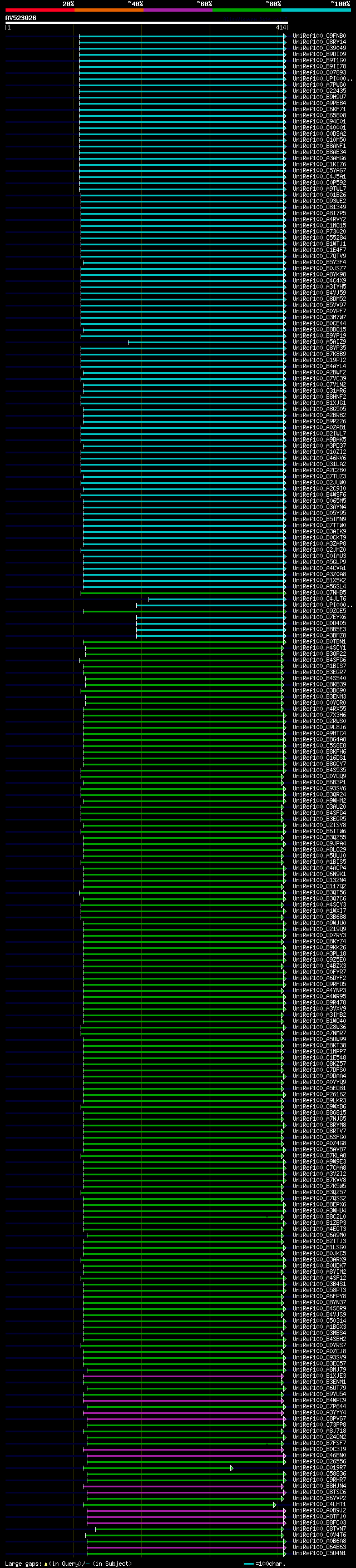The width and height of the screenshot is (356, 1568).
Task: Open hit UniRef100_B6B3P1
Action: (x=319, y=782)
